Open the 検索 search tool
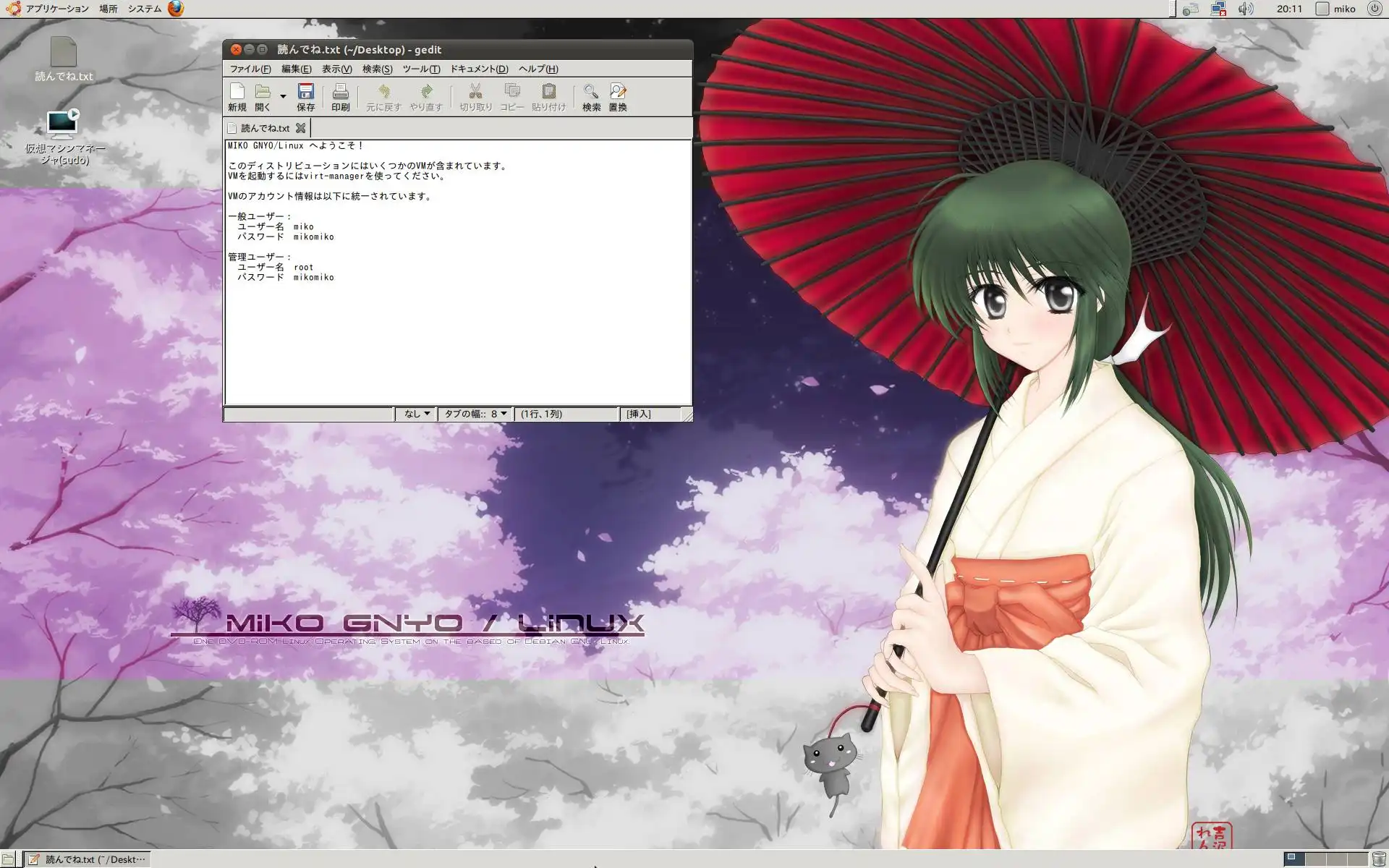The width and height of the screenshot is (1389, 868). [x=591, y=97]
